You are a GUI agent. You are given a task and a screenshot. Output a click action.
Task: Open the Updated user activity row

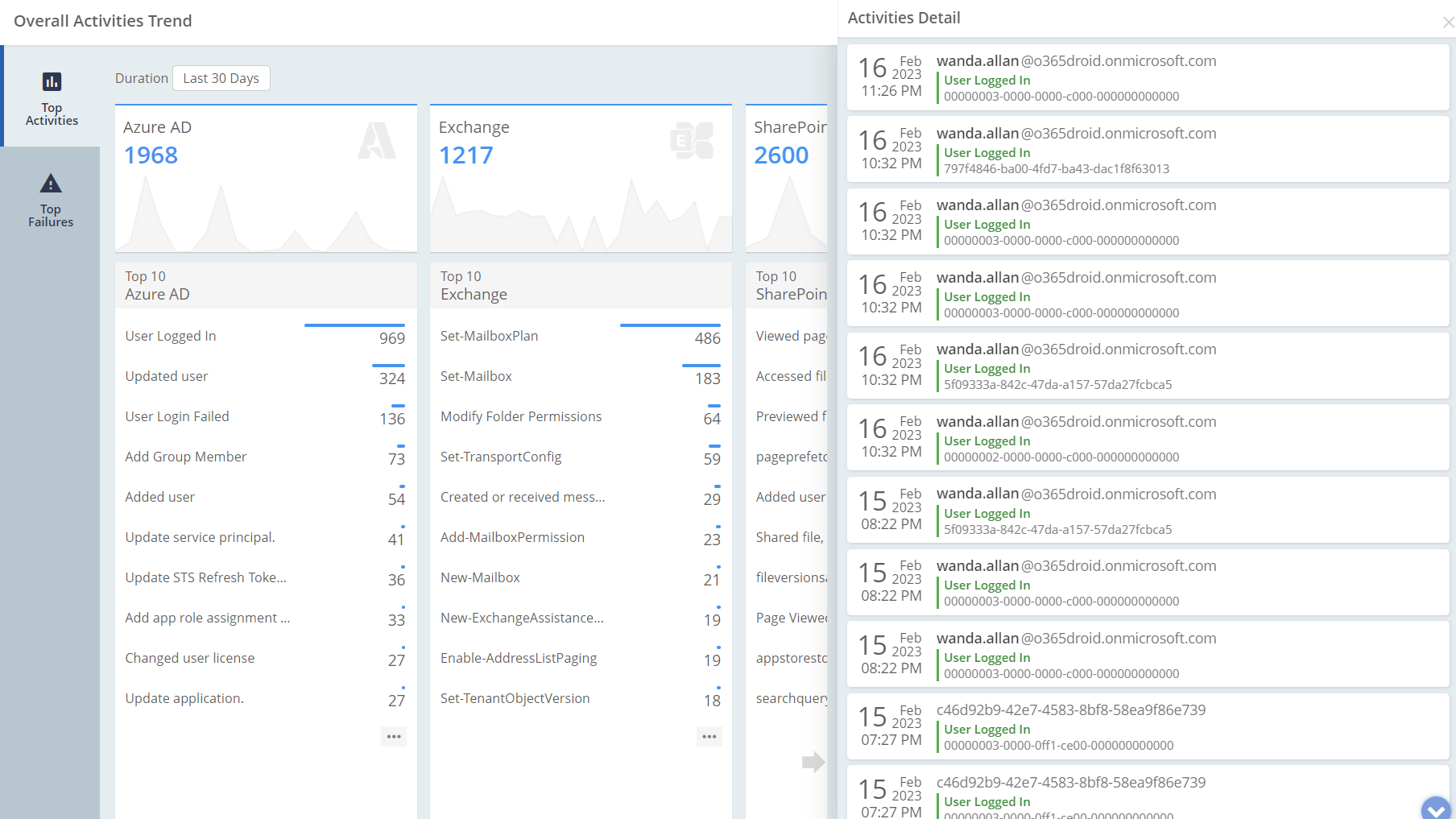(x=167, y=376)
